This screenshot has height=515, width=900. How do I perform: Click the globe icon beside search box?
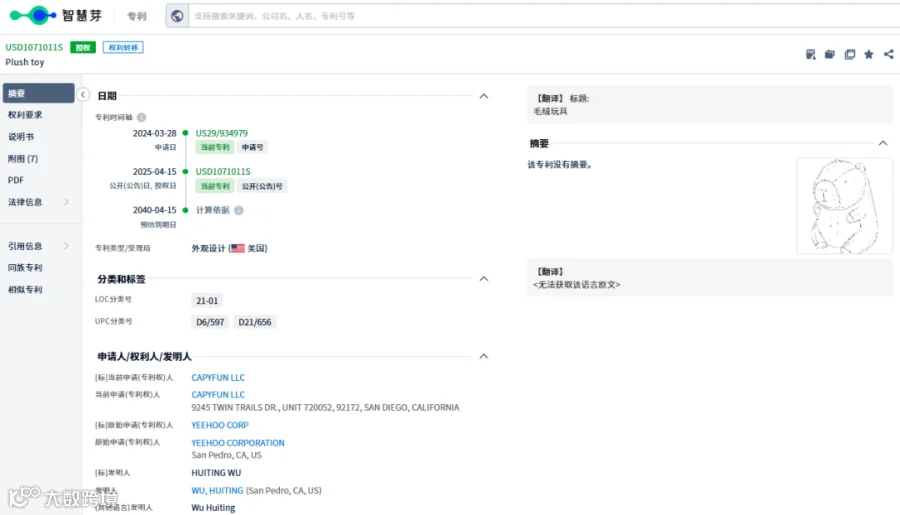[x=177, y=16]
